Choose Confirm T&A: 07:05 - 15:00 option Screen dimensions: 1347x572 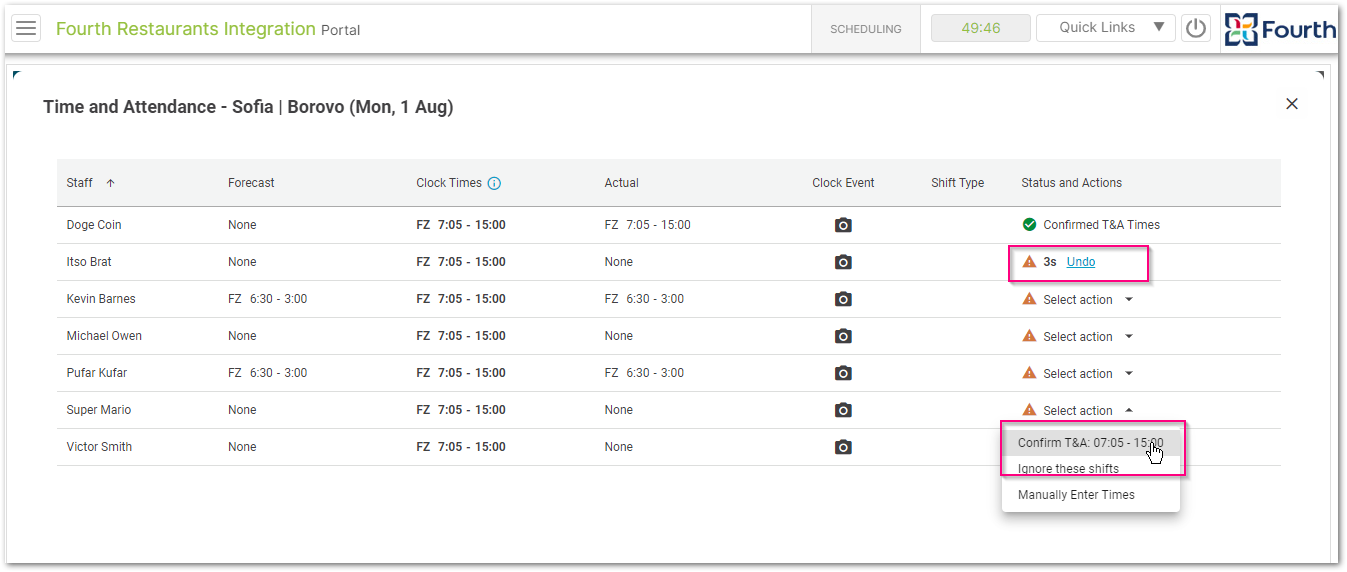coord(1091,443)
